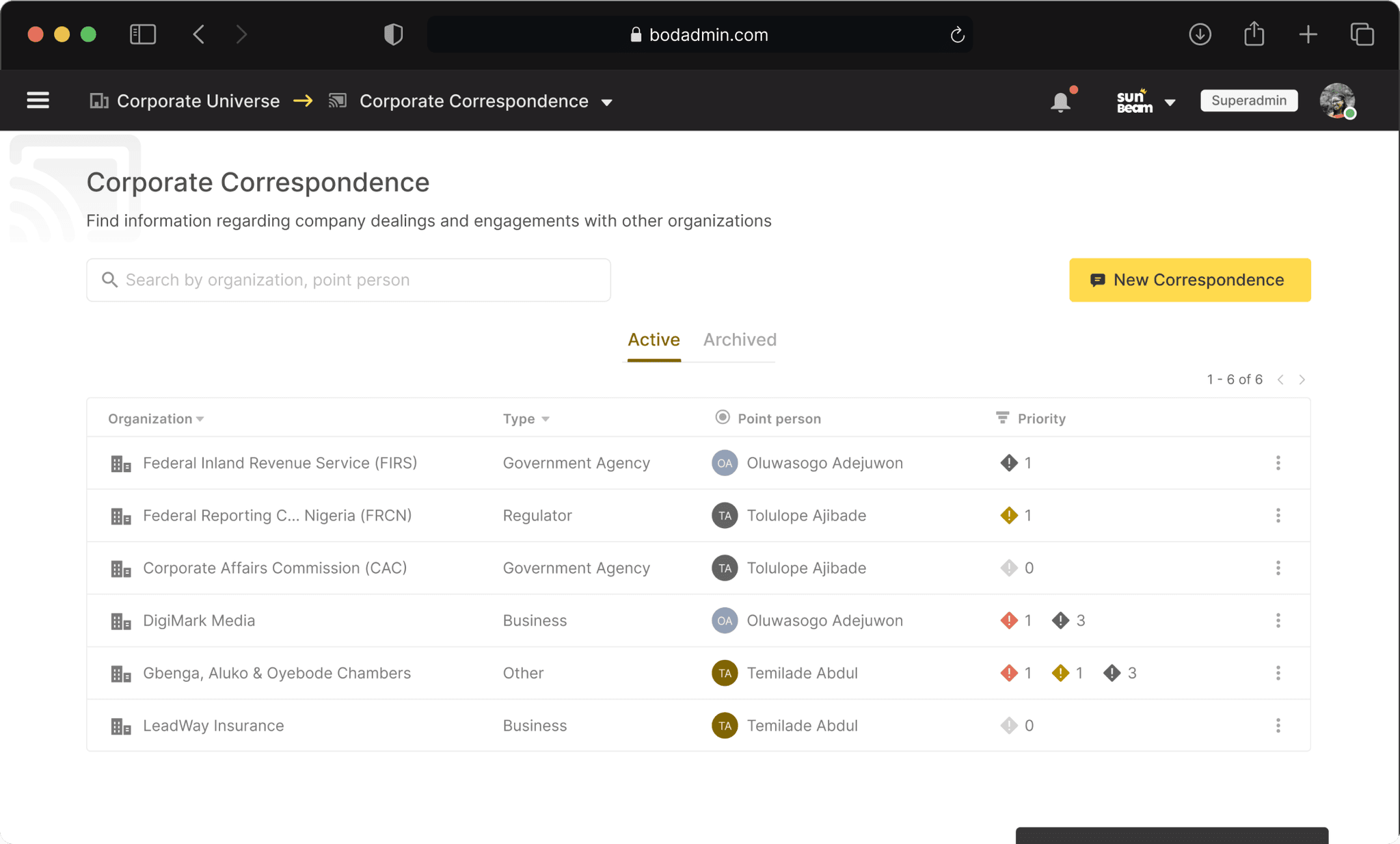
Task: Click OA avatar in the FIRS row
Action: click(724, 463)
